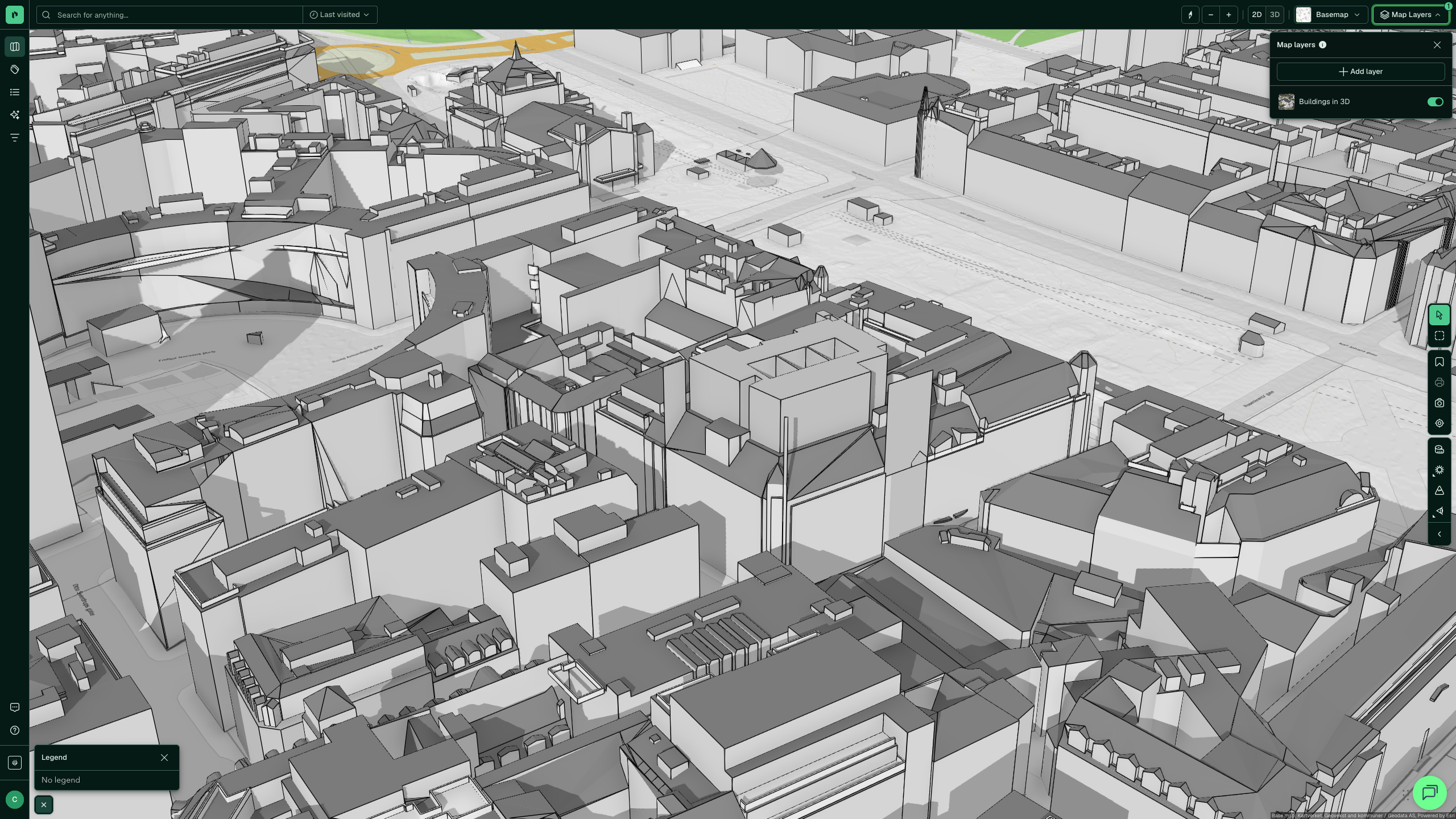Click the Add layer button
Viewport: 1456px width, 819px height.
1360,72
